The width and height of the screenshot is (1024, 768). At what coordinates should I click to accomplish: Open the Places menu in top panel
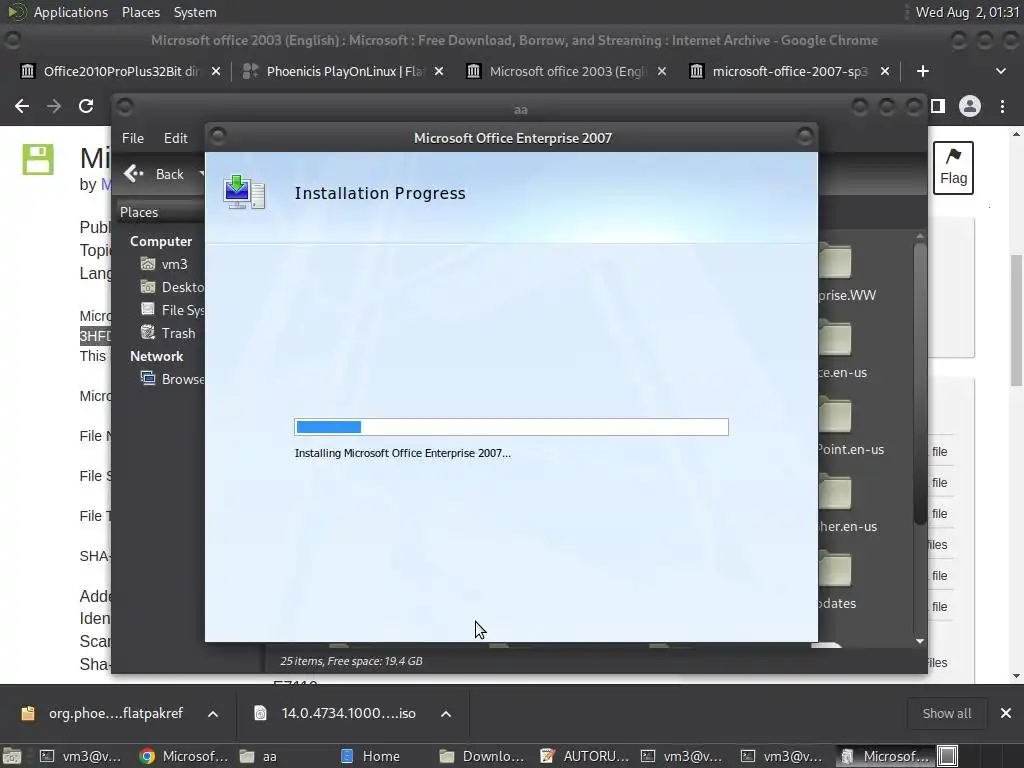[140, 12]
